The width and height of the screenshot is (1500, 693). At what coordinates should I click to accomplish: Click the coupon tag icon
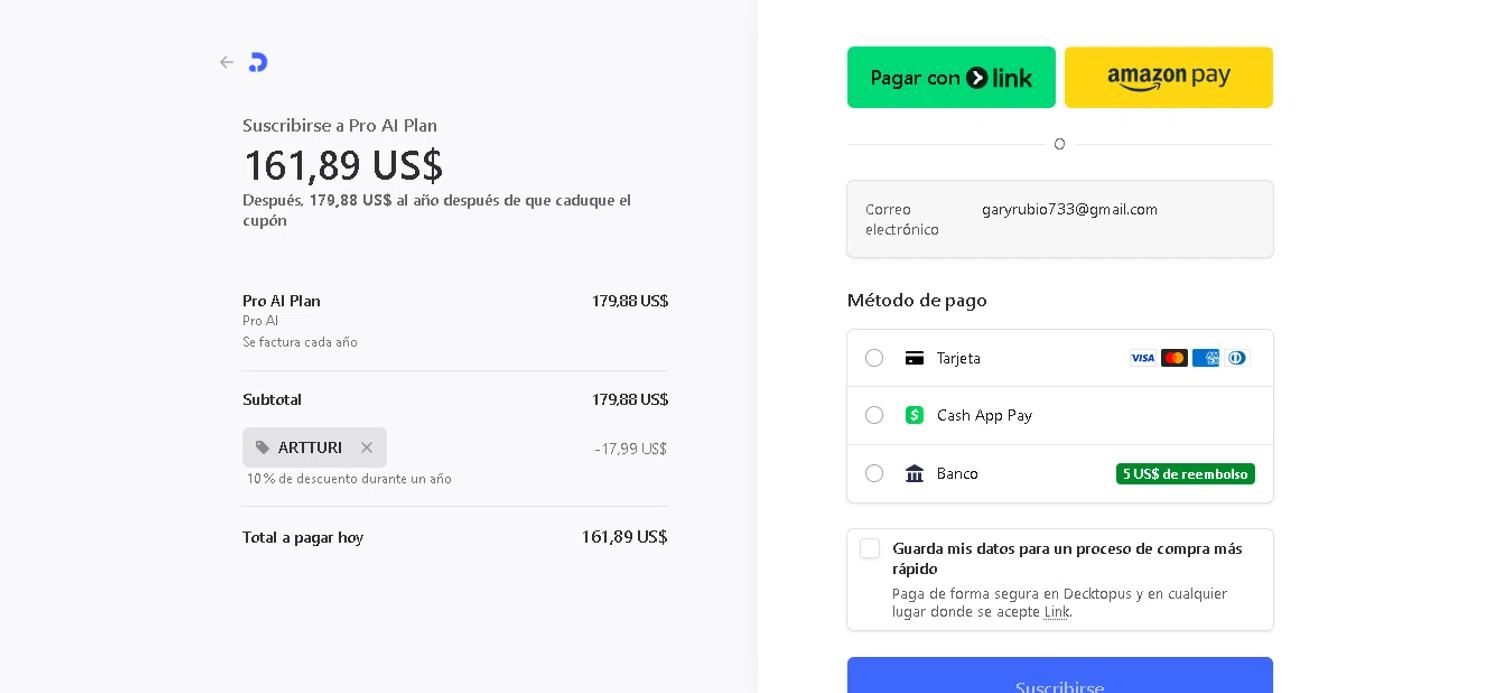263,448
